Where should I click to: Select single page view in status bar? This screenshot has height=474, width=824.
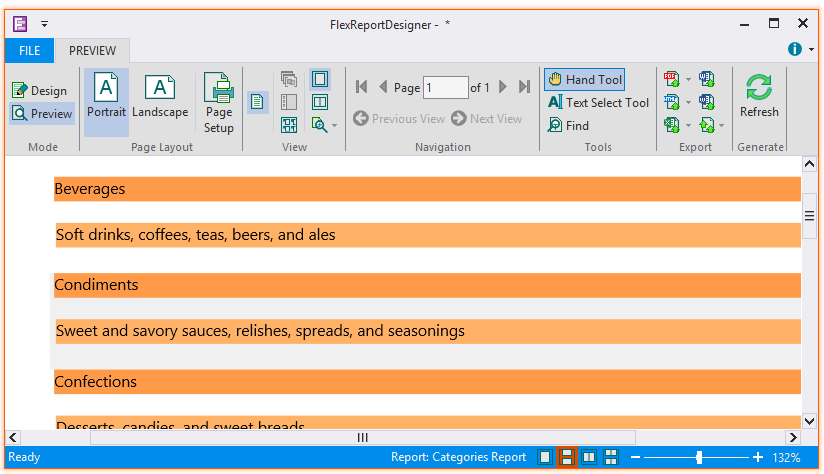click(x=544, y=457)
